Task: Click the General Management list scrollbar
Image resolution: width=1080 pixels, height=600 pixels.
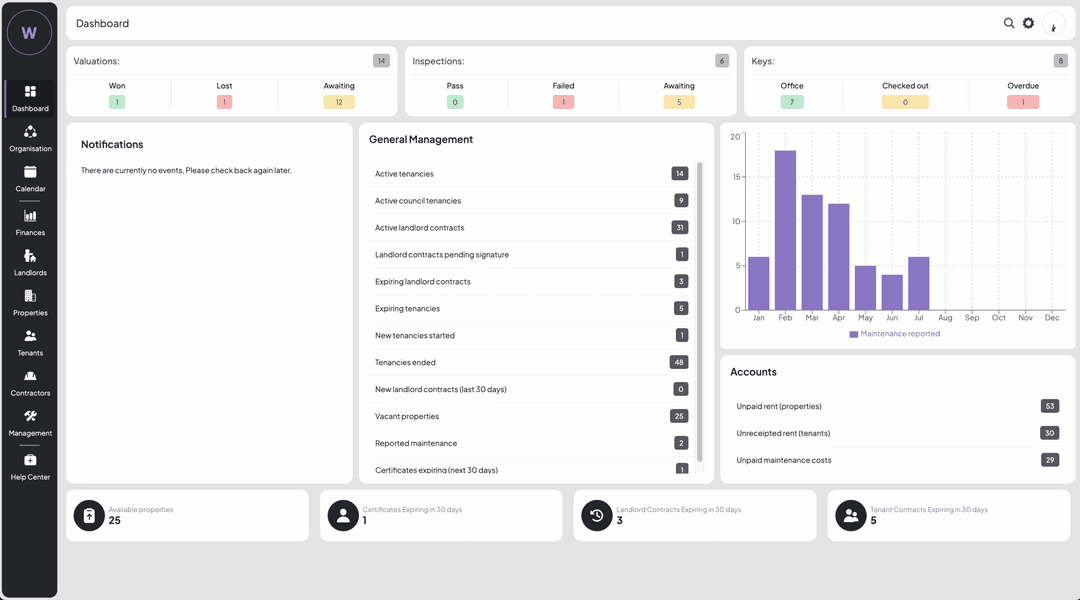Action: (x=700, y=310)
